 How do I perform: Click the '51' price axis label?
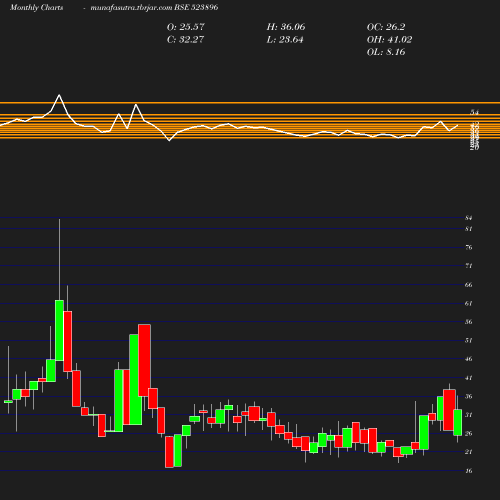[469, 341]
